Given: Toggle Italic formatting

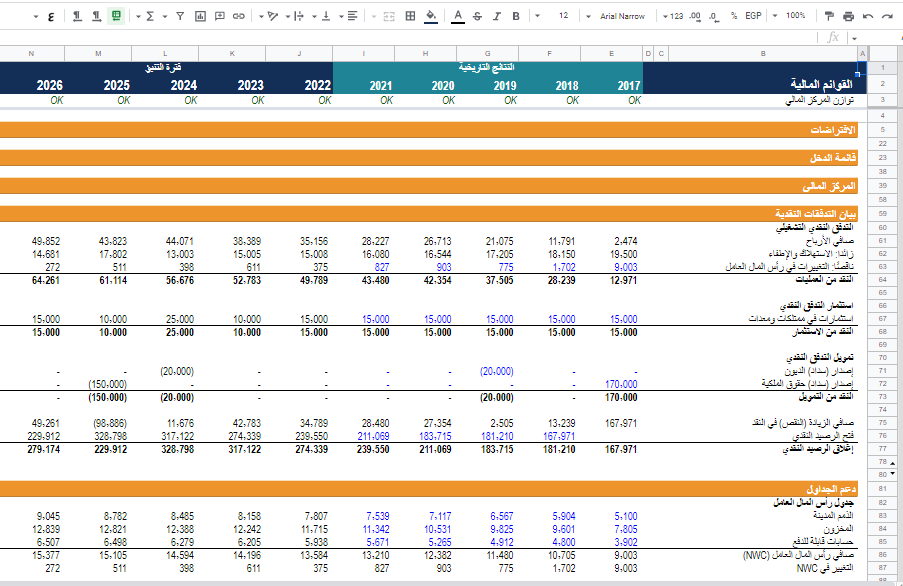Looking at the screenshot, I should click(497, 16).
